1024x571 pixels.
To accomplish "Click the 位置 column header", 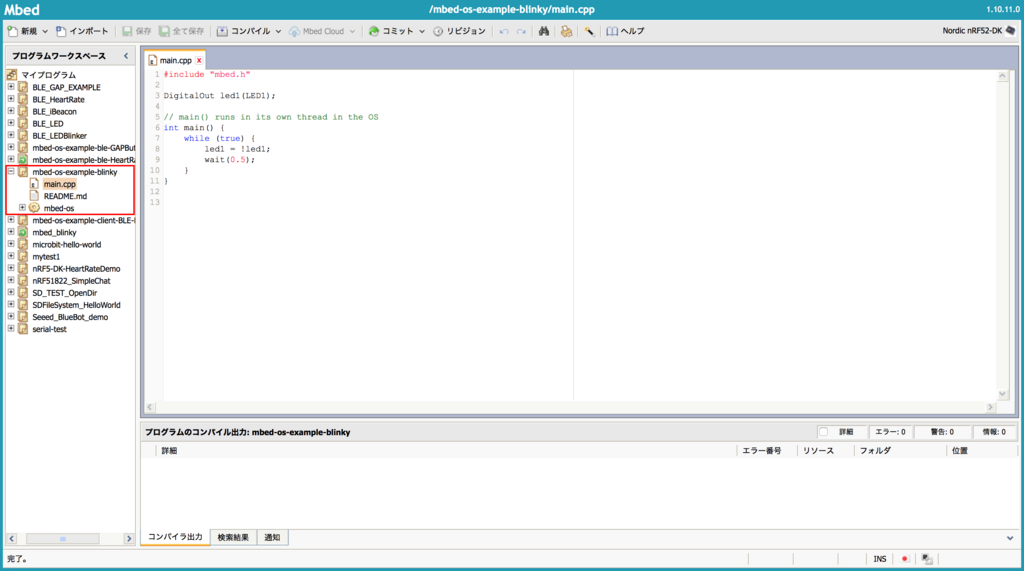I will pyautogui.click(x=959, y=451).
